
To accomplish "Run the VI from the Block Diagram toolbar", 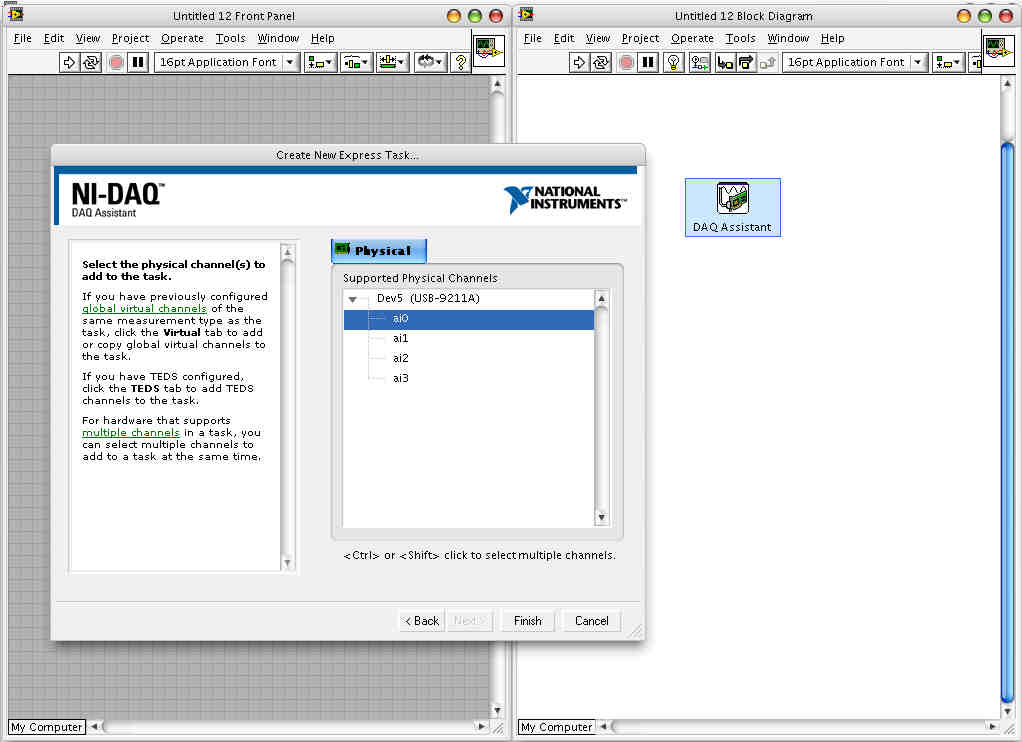I will (578, 62).
